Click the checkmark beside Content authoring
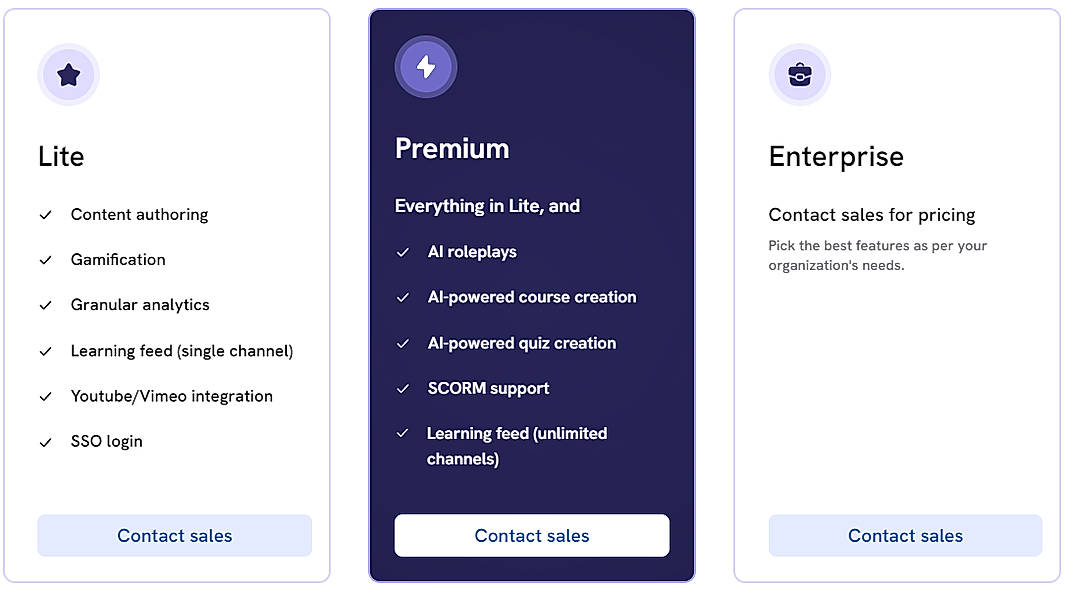The image size is (1070, 591). pyautogui.click(x=46, y=214)
